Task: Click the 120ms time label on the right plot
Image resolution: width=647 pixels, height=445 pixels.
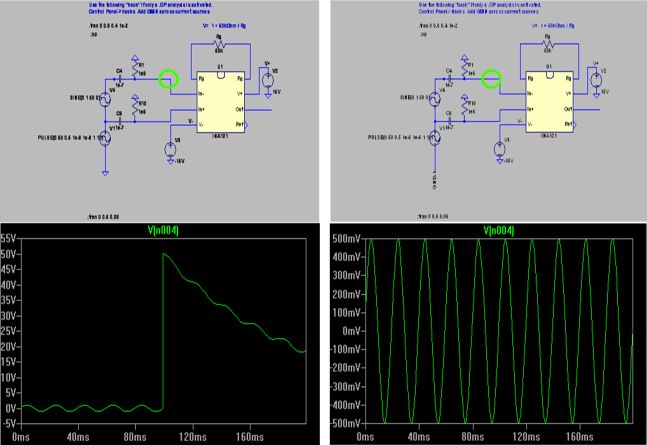Action: coord(526,437)
